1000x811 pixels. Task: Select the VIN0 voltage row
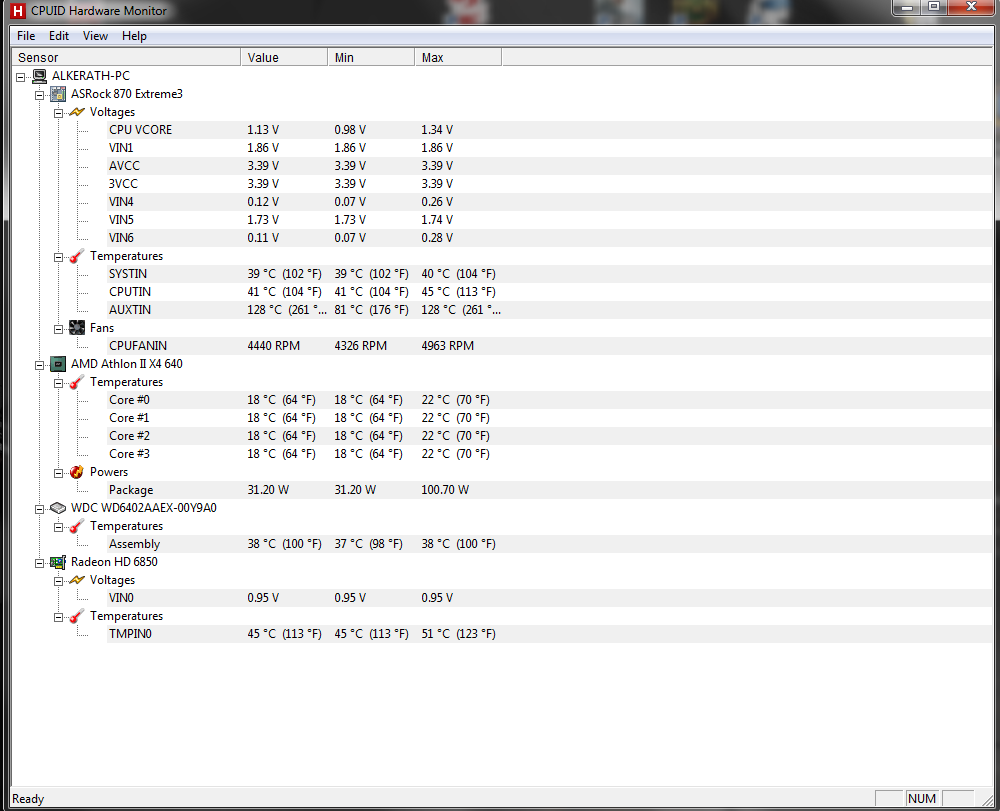pyautogui.click(x=550, y=598)
